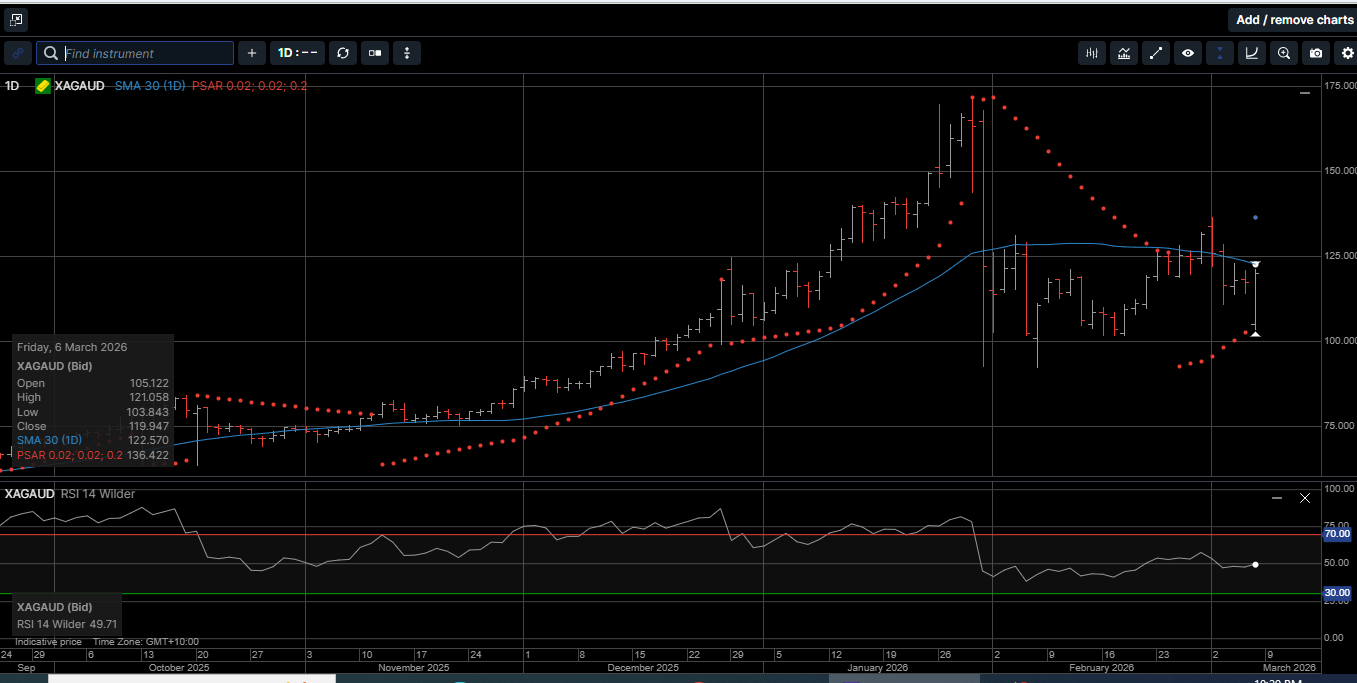
Task: Toggle auto-scale with the blue arrows icon
Action: [1219, 53]
